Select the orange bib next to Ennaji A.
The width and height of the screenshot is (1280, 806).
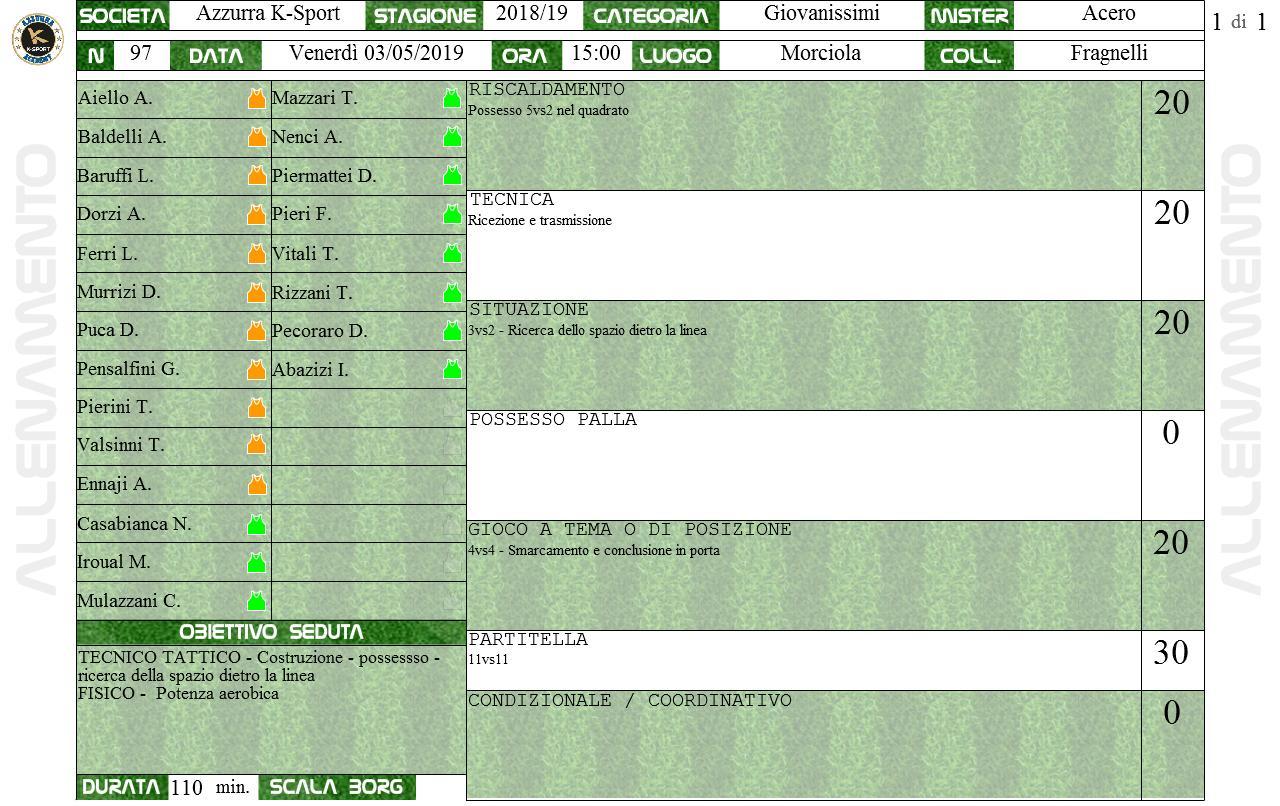(x=257, y=485)
